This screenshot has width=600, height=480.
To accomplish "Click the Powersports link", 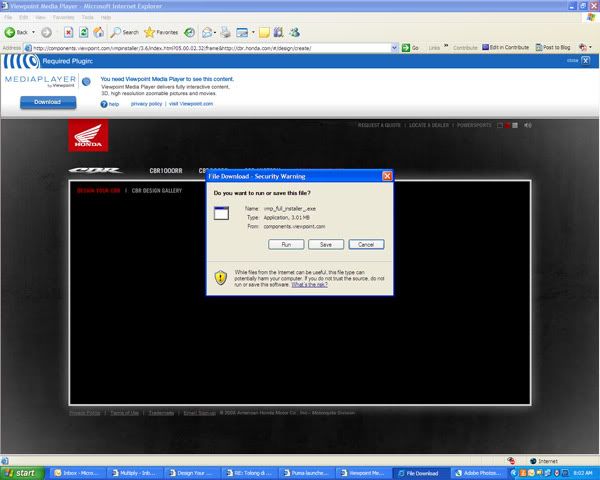I will coord(474,125).
